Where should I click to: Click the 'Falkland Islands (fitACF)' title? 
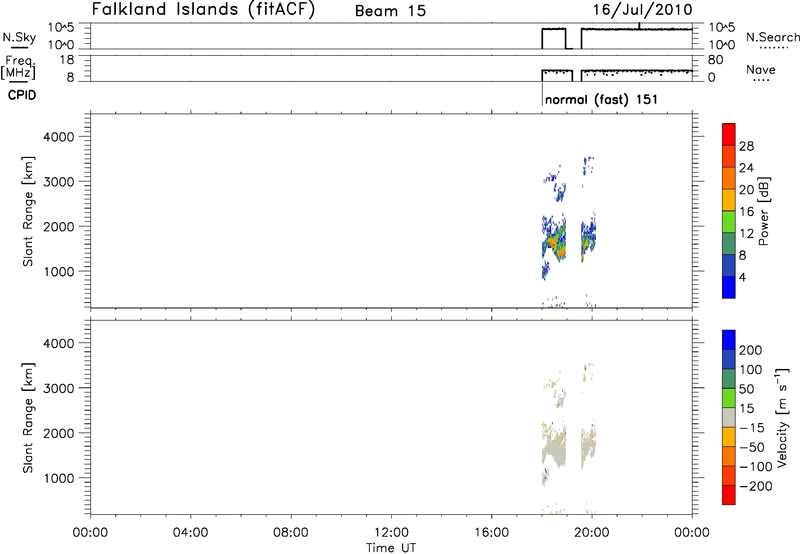pos(203,10)
